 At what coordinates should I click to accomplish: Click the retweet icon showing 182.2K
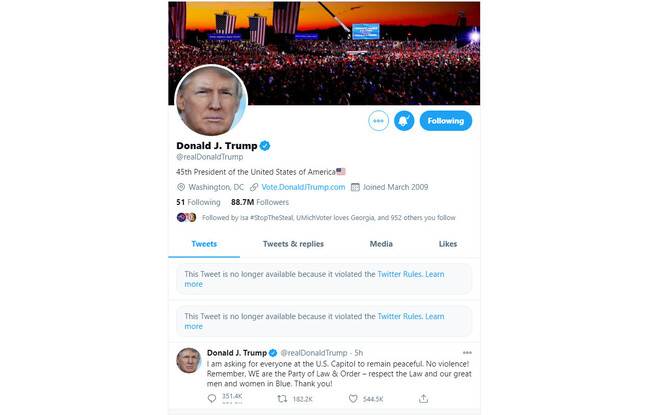[x=282, y=398]
